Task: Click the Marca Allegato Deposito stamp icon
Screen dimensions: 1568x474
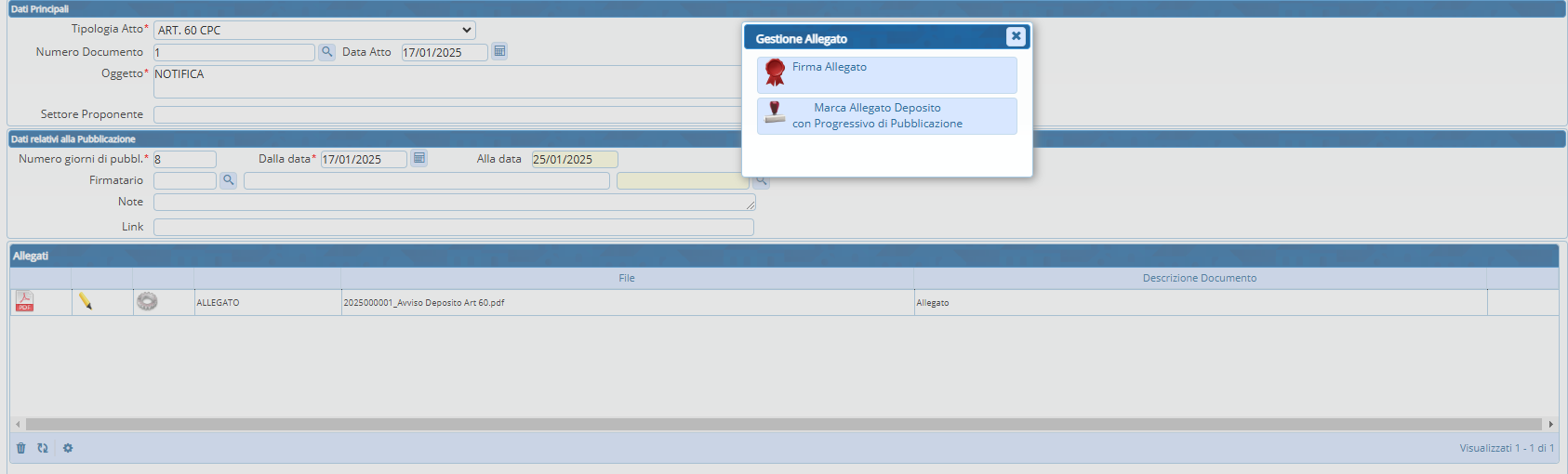Action: pyautogui.click(x=775, y=112)
